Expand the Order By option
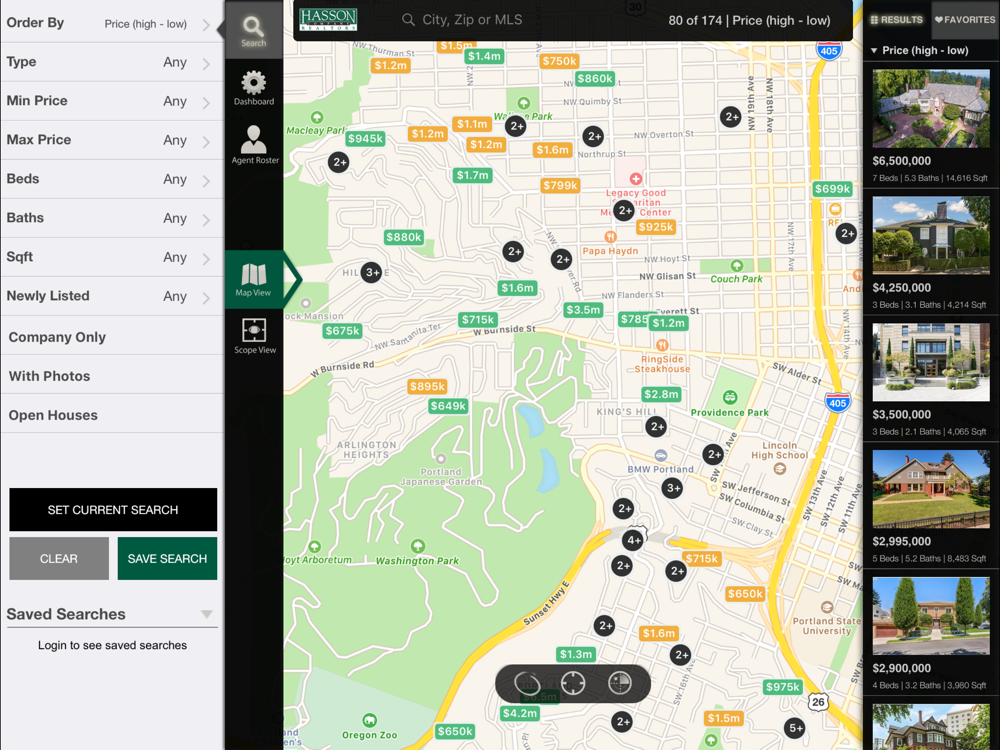The image size is (1000, 750). (x=112, y=23)
